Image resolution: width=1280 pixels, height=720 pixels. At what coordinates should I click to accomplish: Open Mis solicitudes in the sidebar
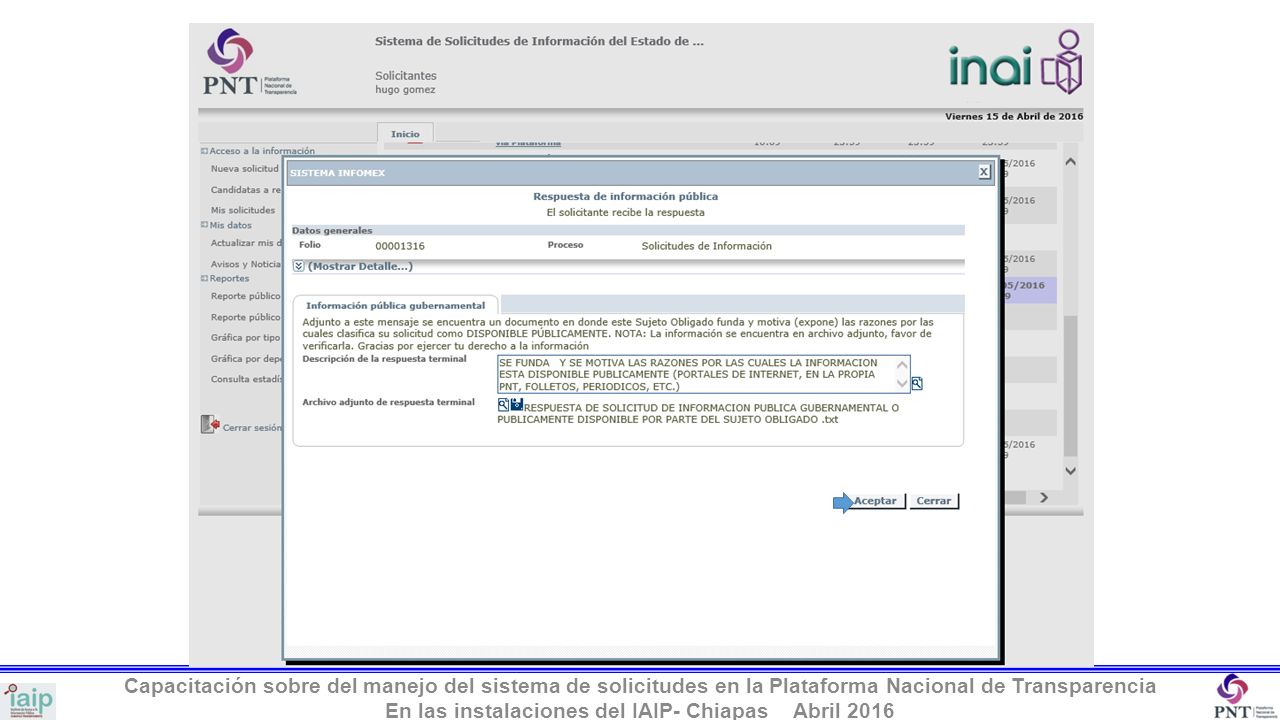242,210
